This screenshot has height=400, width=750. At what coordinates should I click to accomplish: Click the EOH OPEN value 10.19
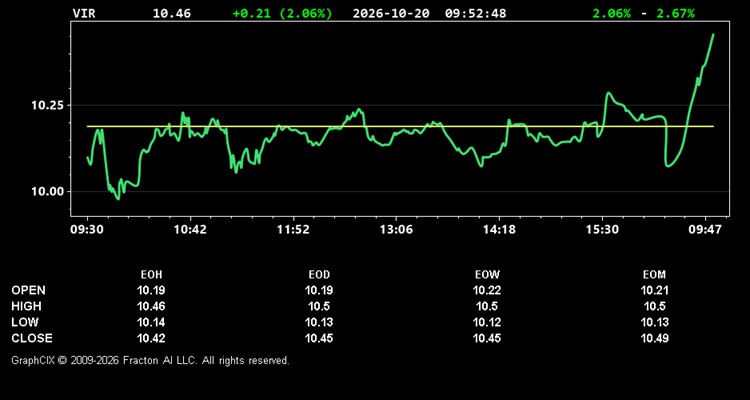click(x=151, y=290)
